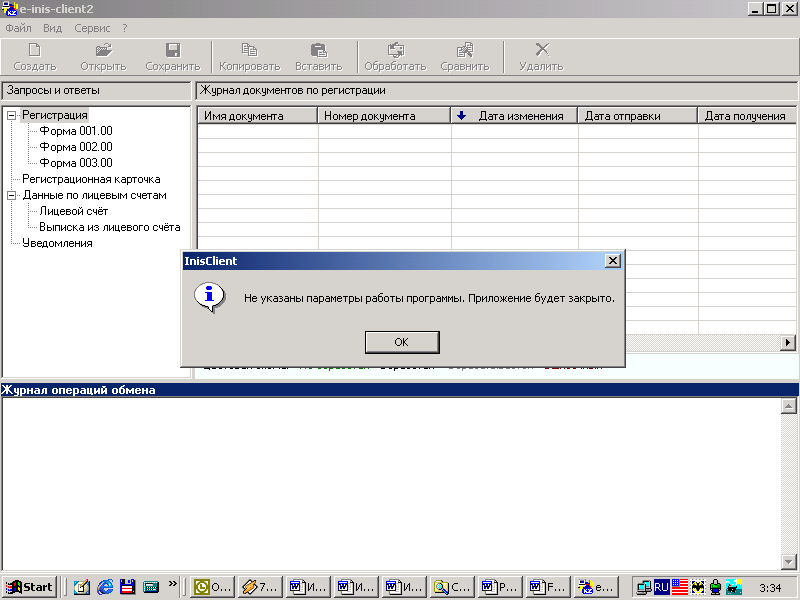The width and height of the screenshot is (800, 600).
Task: Click the blue sort arrow in Дата изменения header
Action: click(x=461, y=115)
